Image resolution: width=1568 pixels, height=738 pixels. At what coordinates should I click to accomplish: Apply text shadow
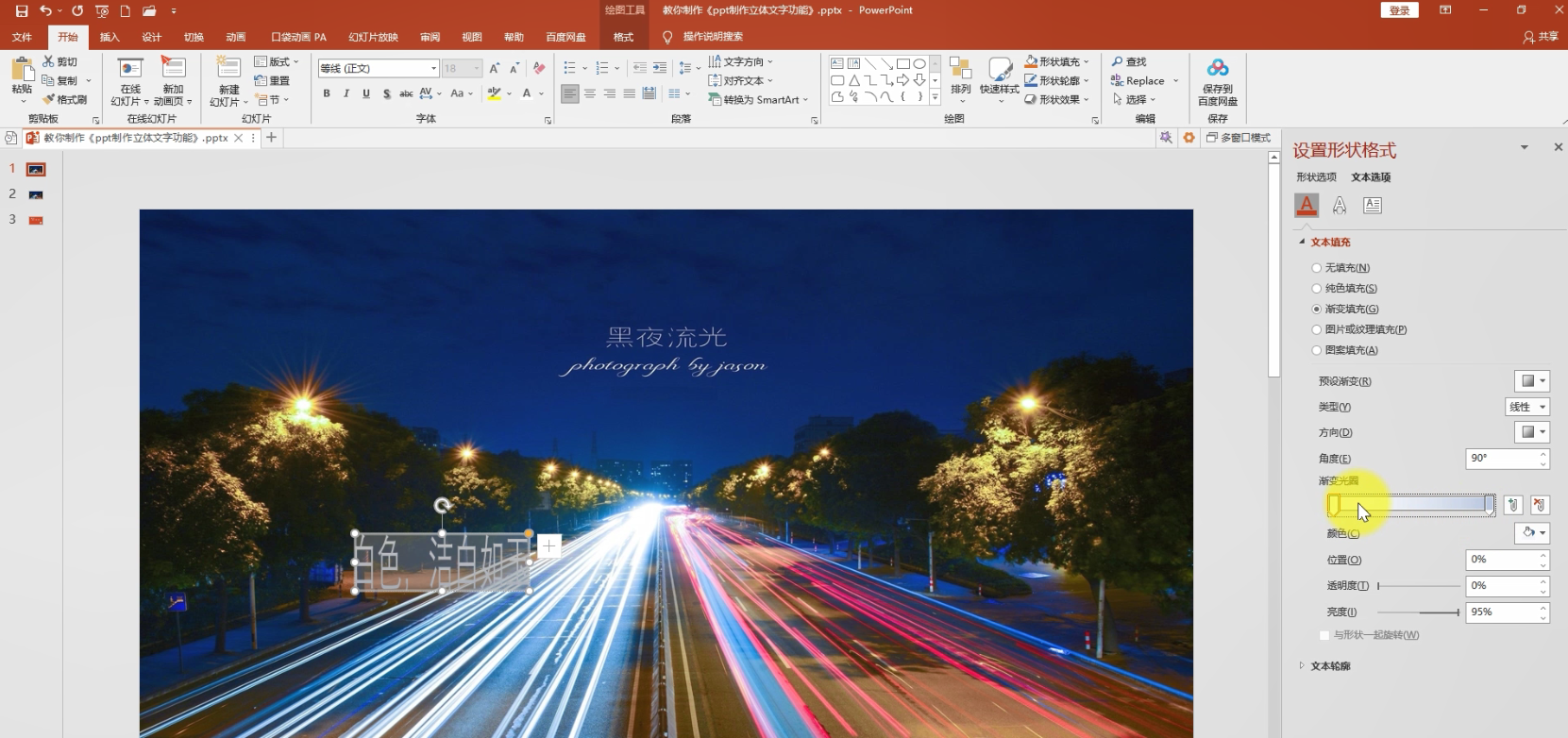[386, 93]
